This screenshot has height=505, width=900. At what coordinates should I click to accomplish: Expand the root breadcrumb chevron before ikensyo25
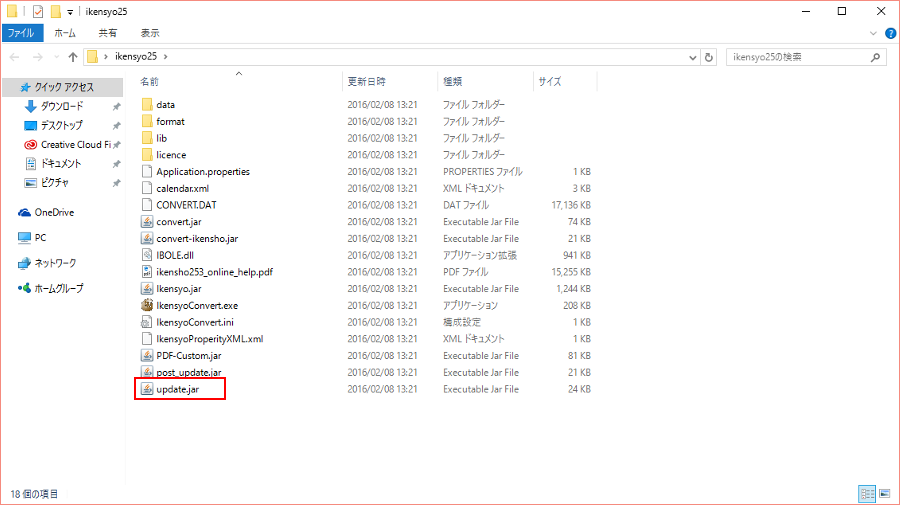point(106,56)
